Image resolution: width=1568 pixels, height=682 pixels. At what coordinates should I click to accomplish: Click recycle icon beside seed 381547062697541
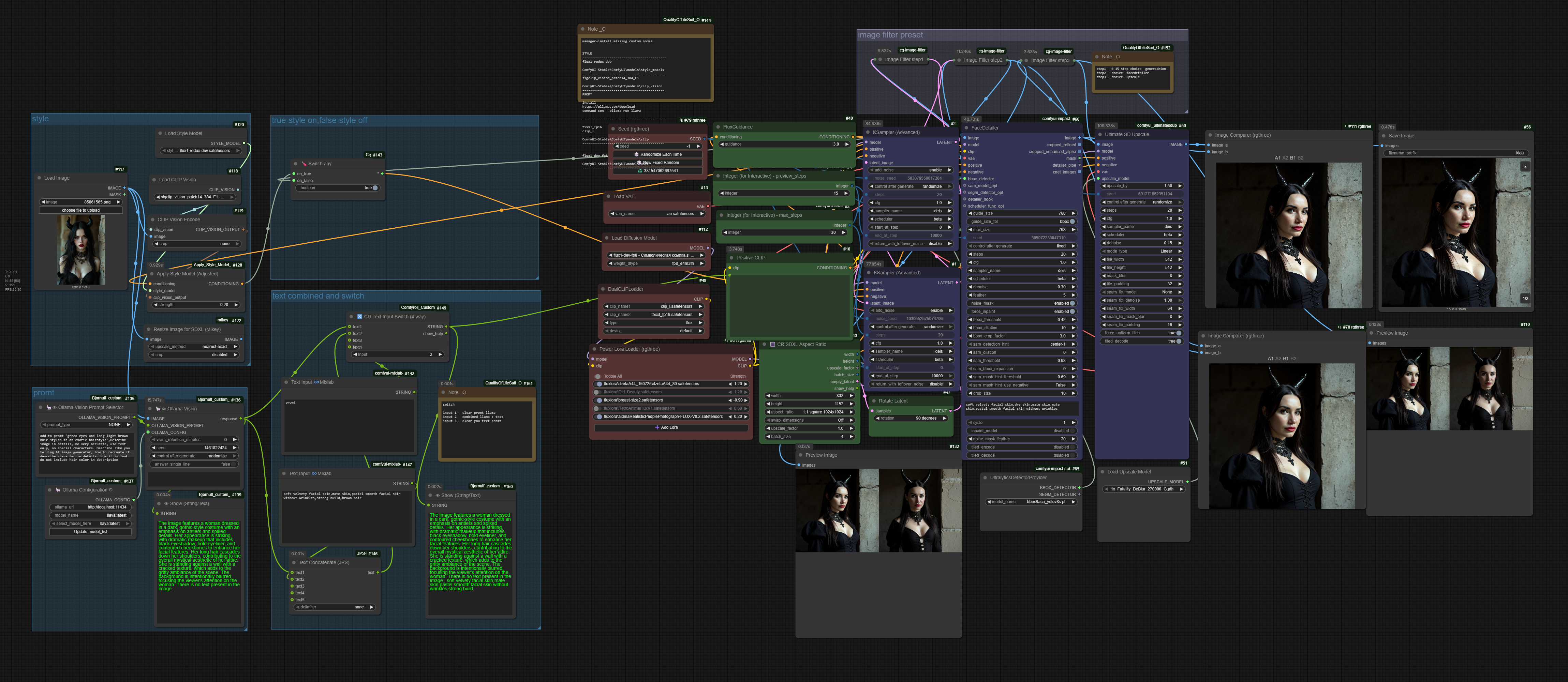click(x=640, y=171)
